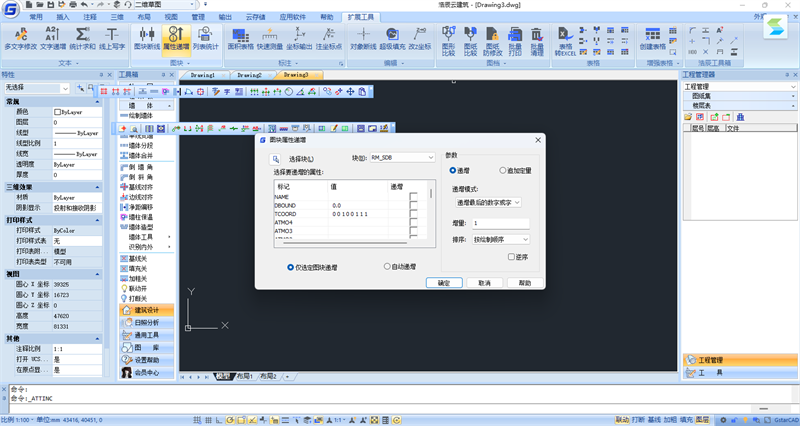Click the 选择块 pick-block icon in dialog
Viewport: 800px width, 426px height.
(x=276, y=159)
